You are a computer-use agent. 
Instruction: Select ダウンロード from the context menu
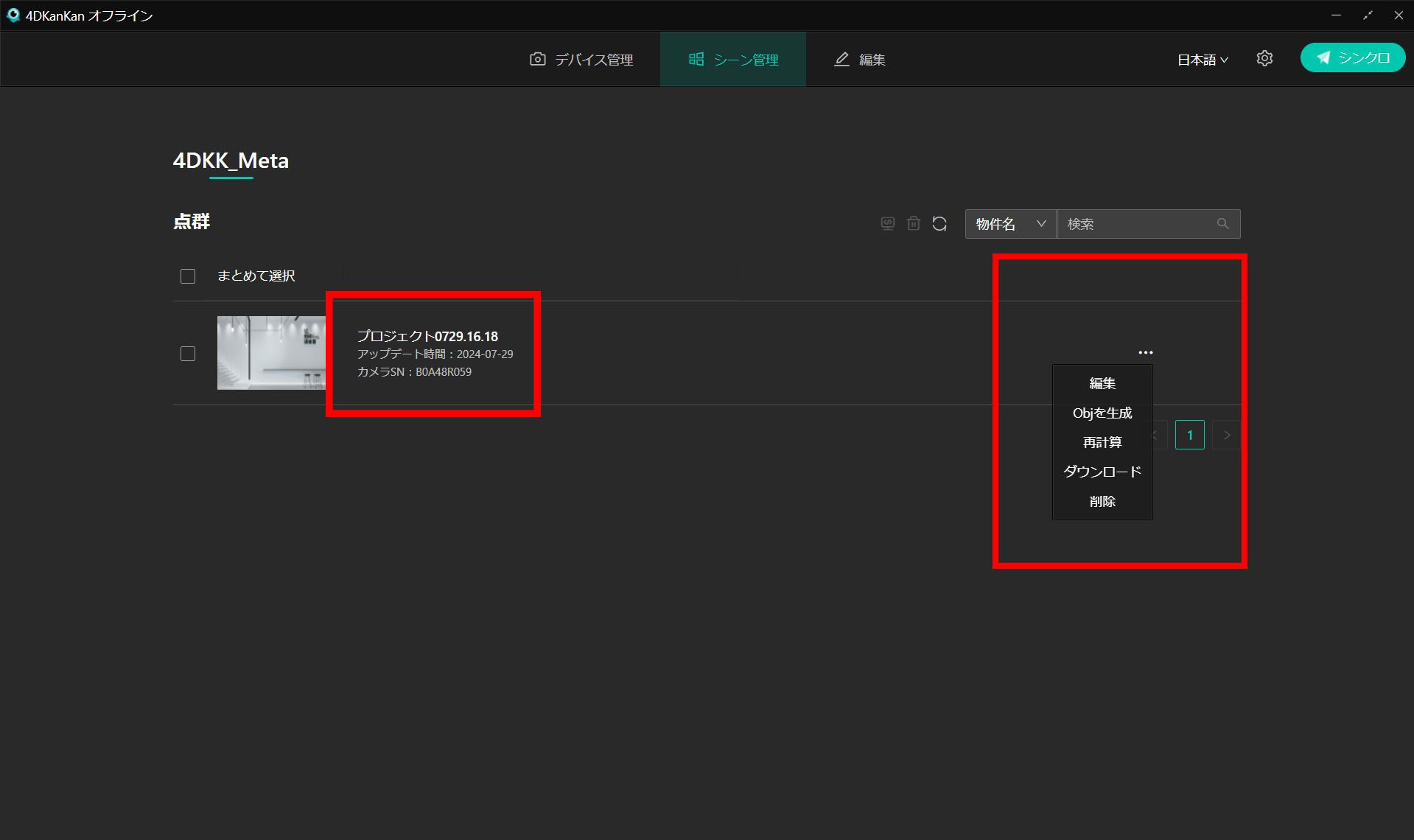pos(1102,472)
